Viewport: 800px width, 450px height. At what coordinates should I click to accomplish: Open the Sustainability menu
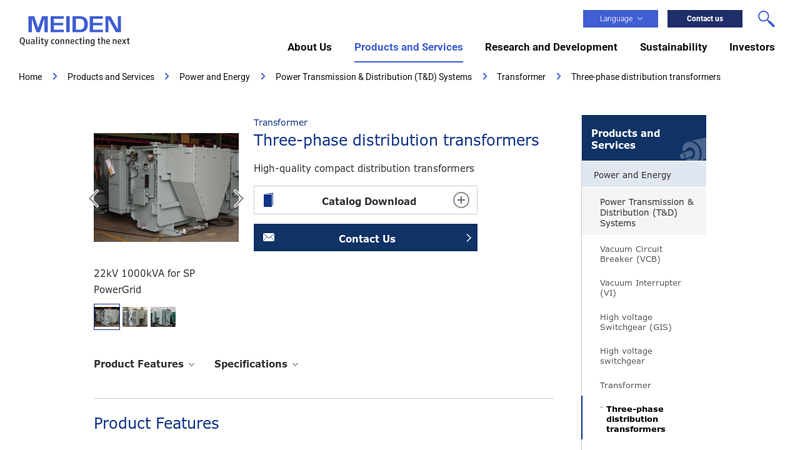click(673, 47)
